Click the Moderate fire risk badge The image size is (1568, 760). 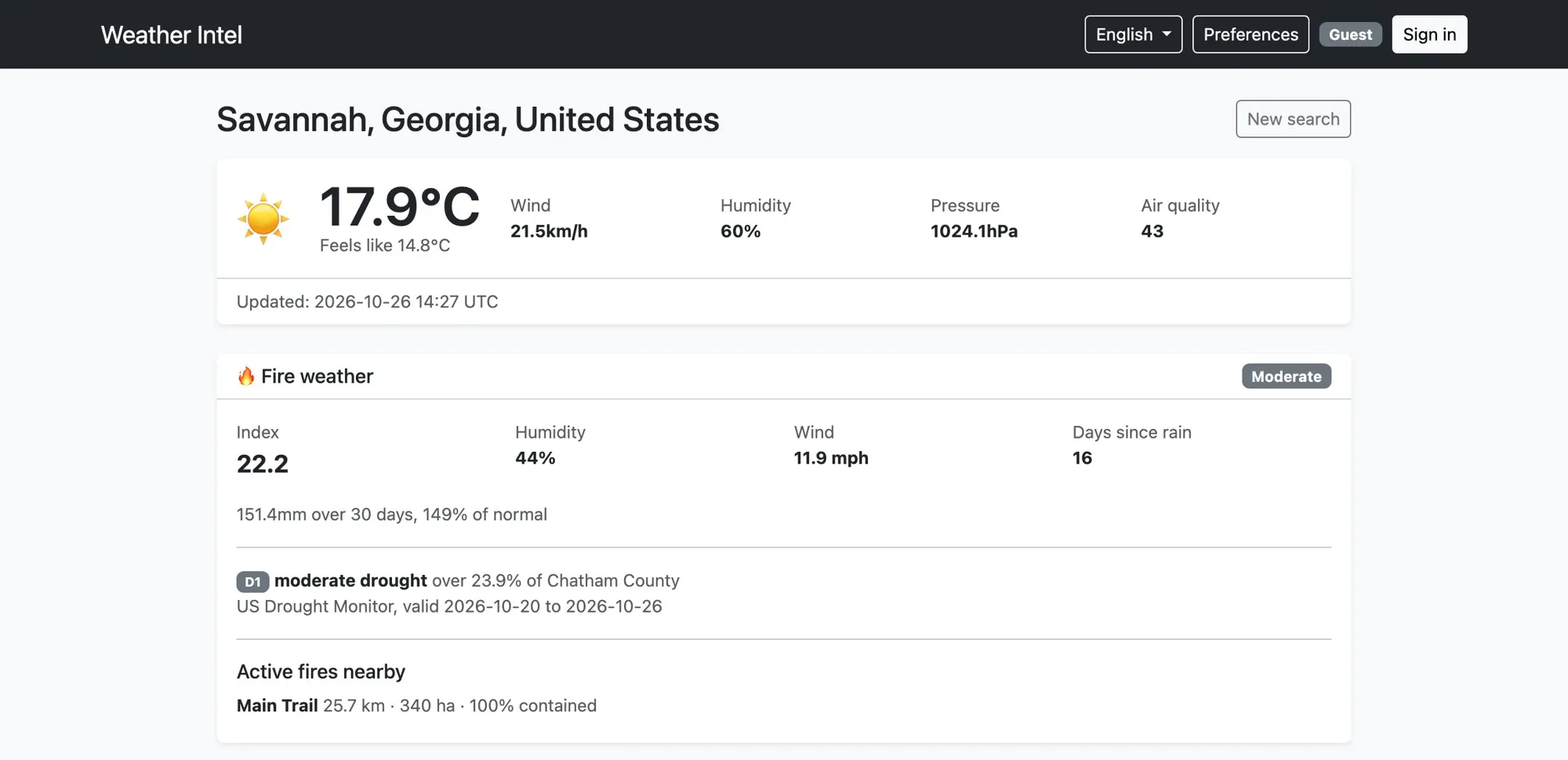pyautogui.click(x=1286, y=376)
